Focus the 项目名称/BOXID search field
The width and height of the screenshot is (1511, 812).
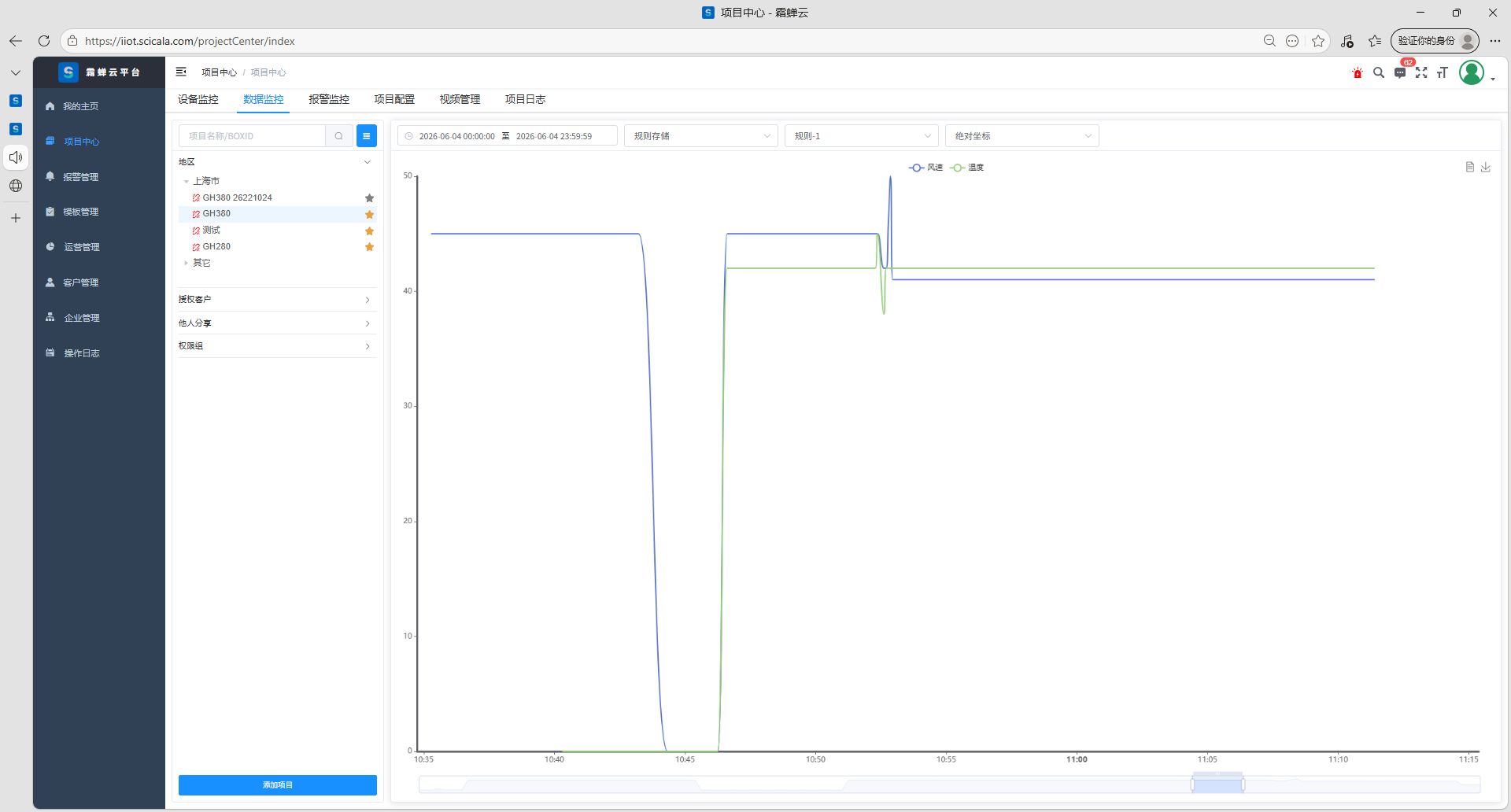tap(252, 136)
